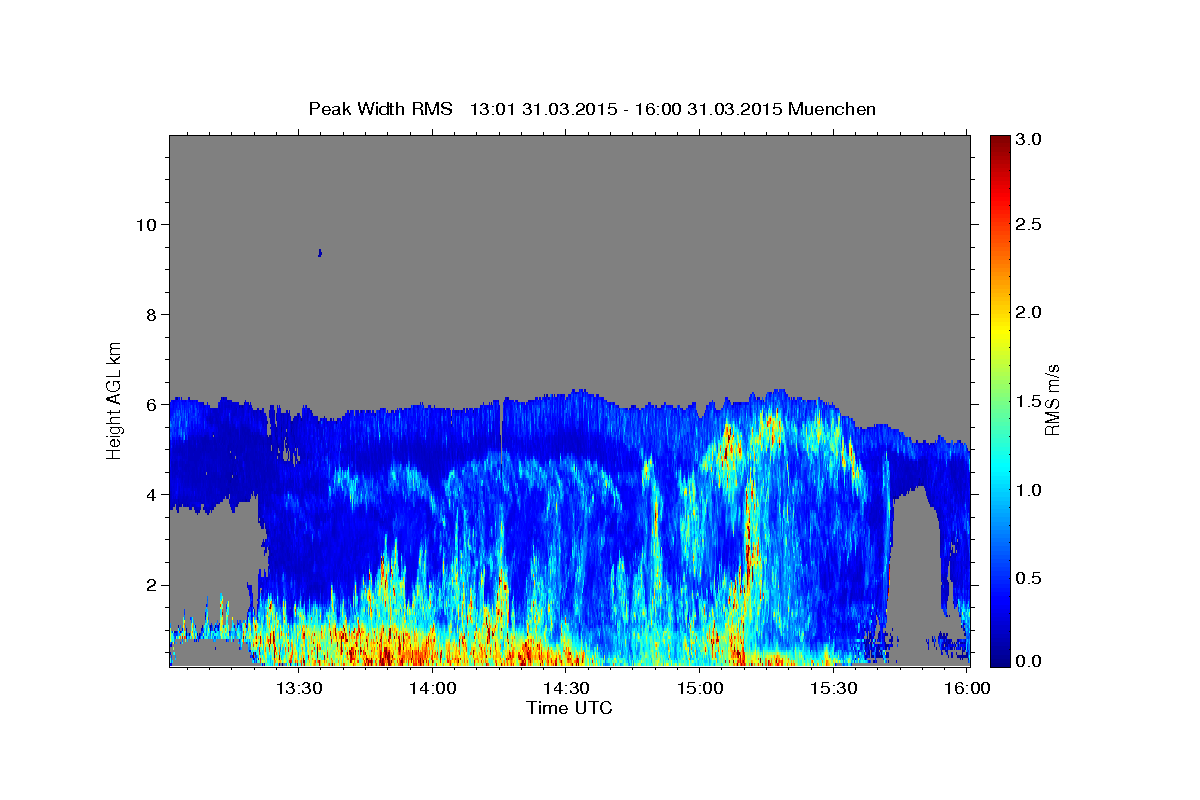This screenshot has height=800, width=1200.
Task: Click the 'Height AGL km' axis label
Action: (x=115, y=400)
